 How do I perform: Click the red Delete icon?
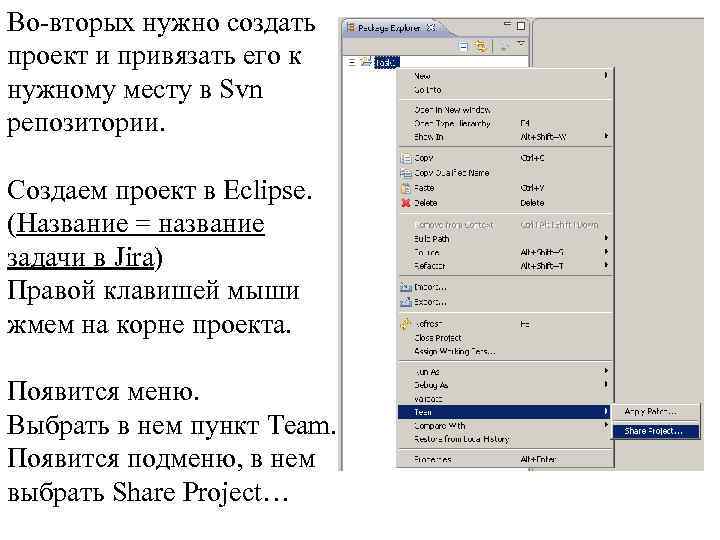(x=406, y=203)
